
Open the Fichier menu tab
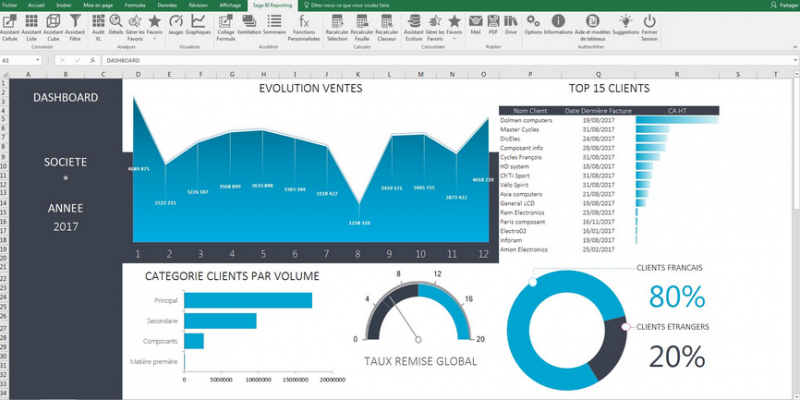click(x=10, y=5)
